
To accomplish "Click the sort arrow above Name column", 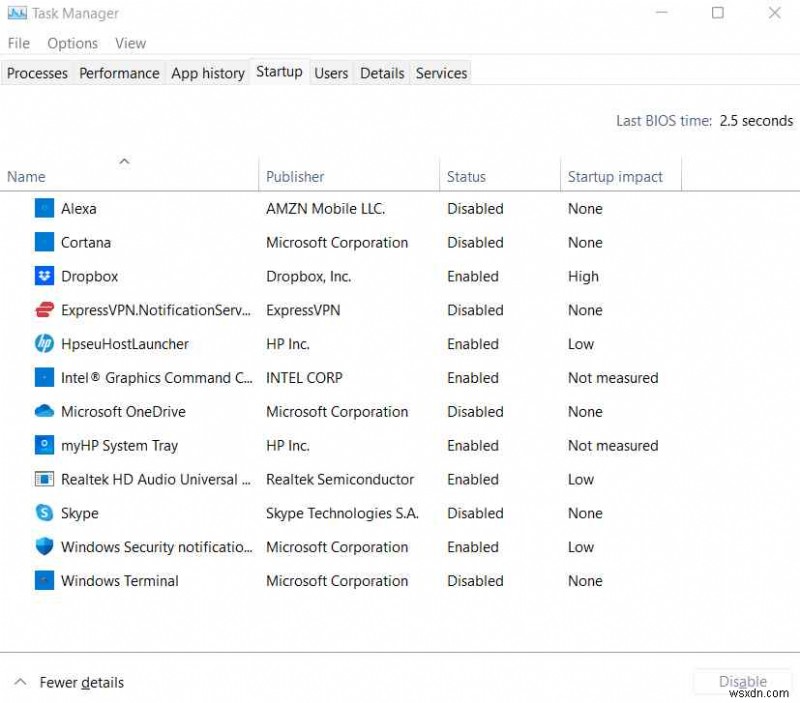I will pyautogui.click(x=124, y=161).
